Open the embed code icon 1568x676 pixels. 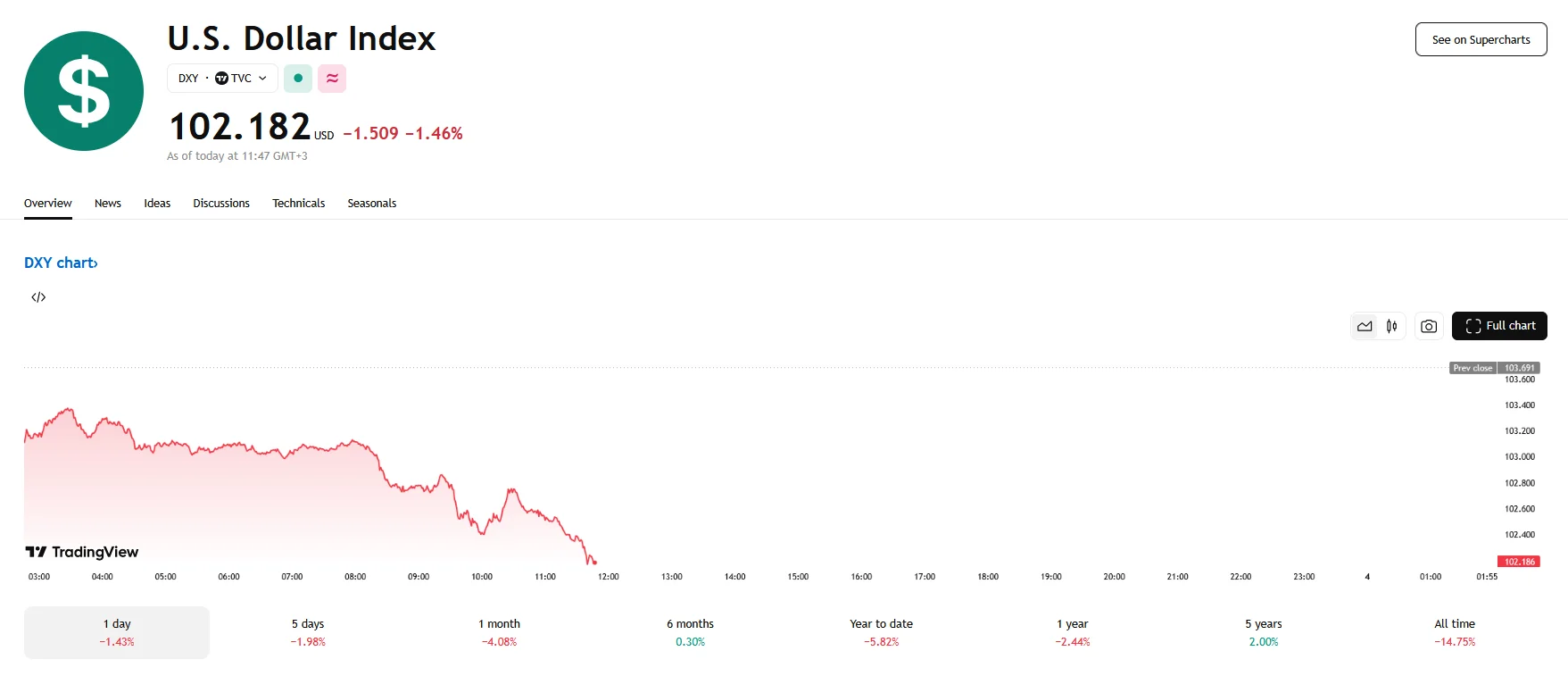(38, 297)
